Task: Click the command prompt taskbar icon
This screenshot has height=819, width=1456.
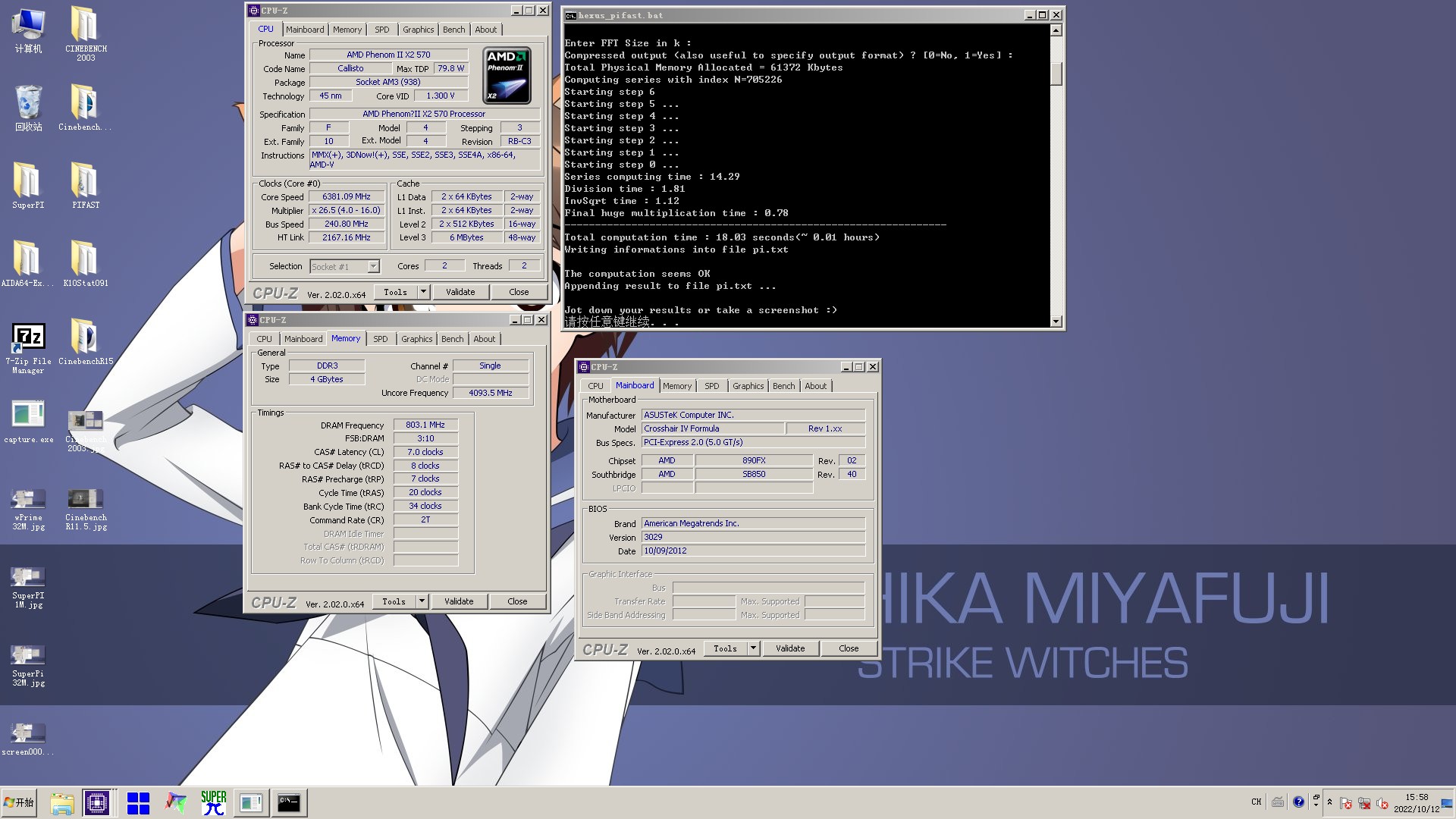Action: [289, 803]
